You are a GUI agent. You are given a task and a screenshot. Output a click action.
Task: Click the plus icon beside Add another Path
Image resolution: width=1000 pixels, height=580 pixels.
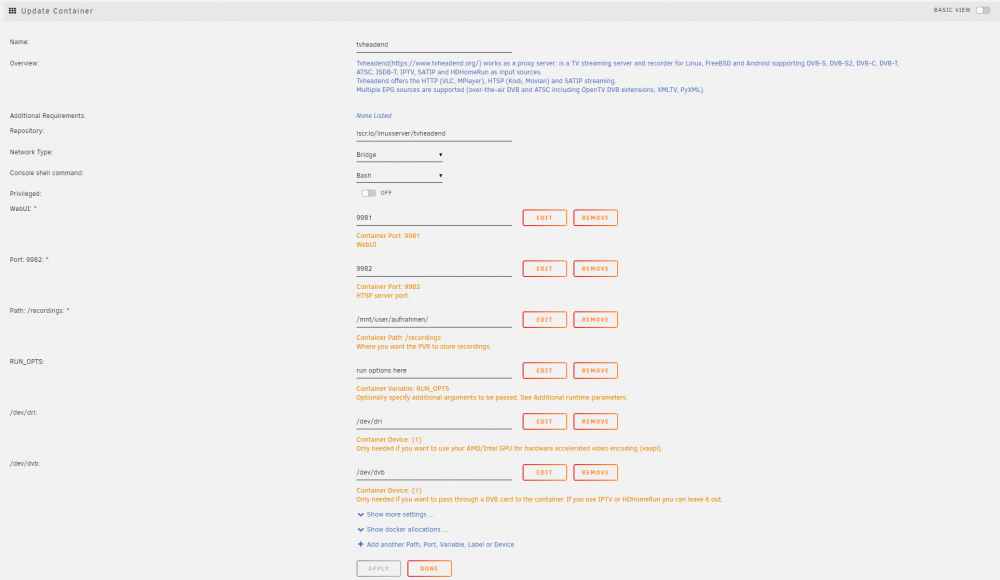360,544
